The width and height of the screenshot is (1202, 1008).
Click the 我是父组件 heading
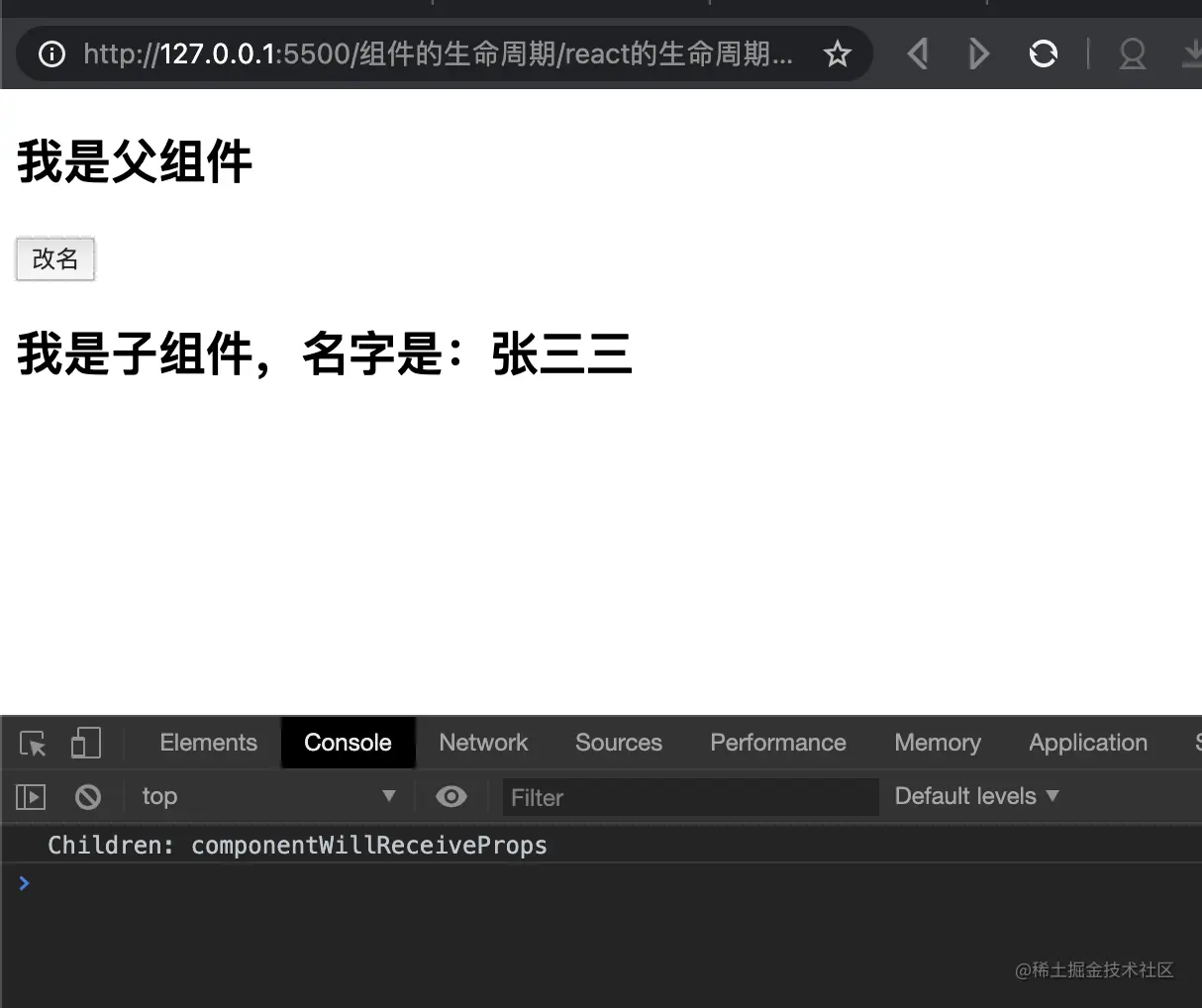click(x=135, y=161)
